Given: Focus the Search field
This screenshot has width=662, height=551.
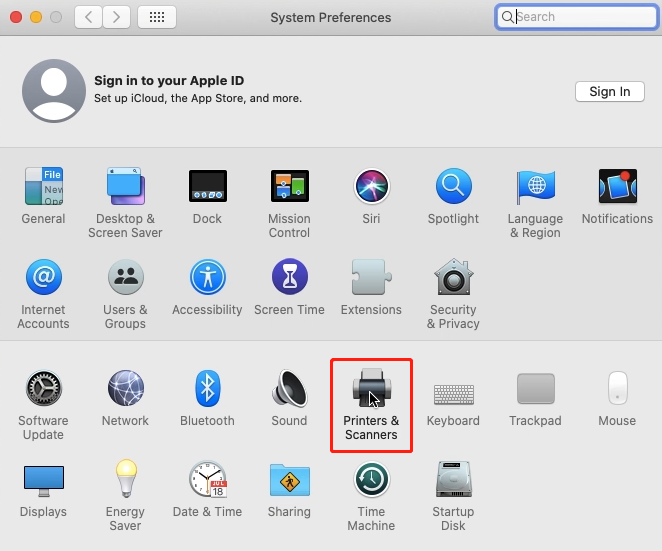Looking at the screenshot, I should (x=577, y=17).
